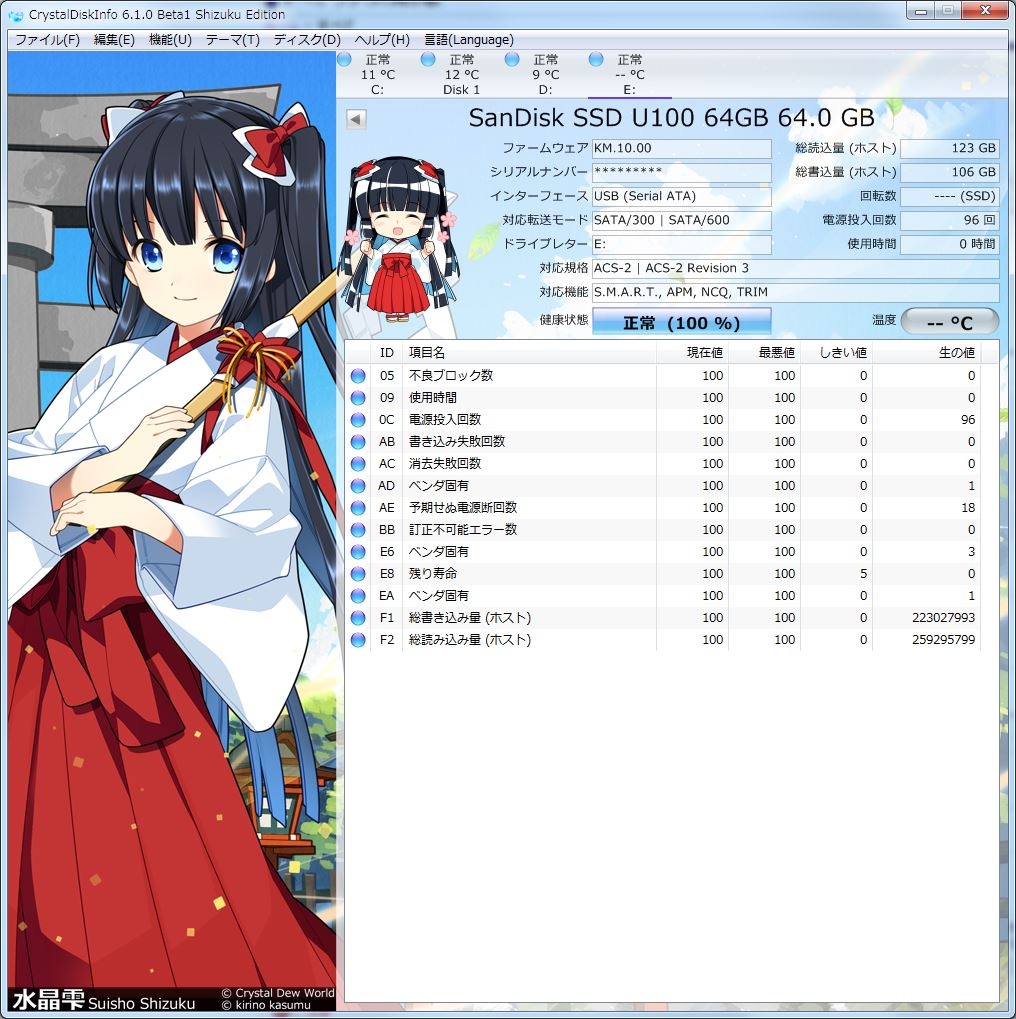Screen dimensions: 1016x1019
Task: Click the total host reads 123 GB field
Action: [950, 148]
